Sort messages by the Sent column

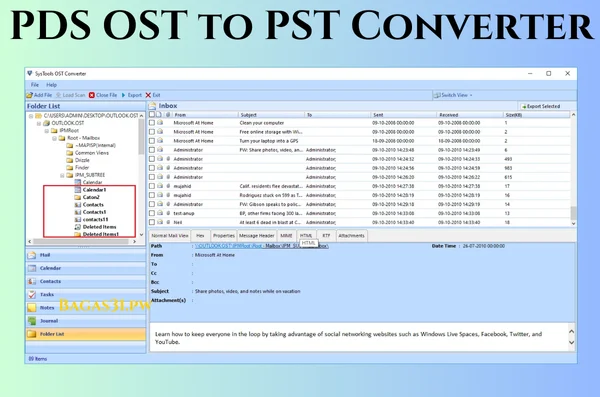tap(403, 114)
